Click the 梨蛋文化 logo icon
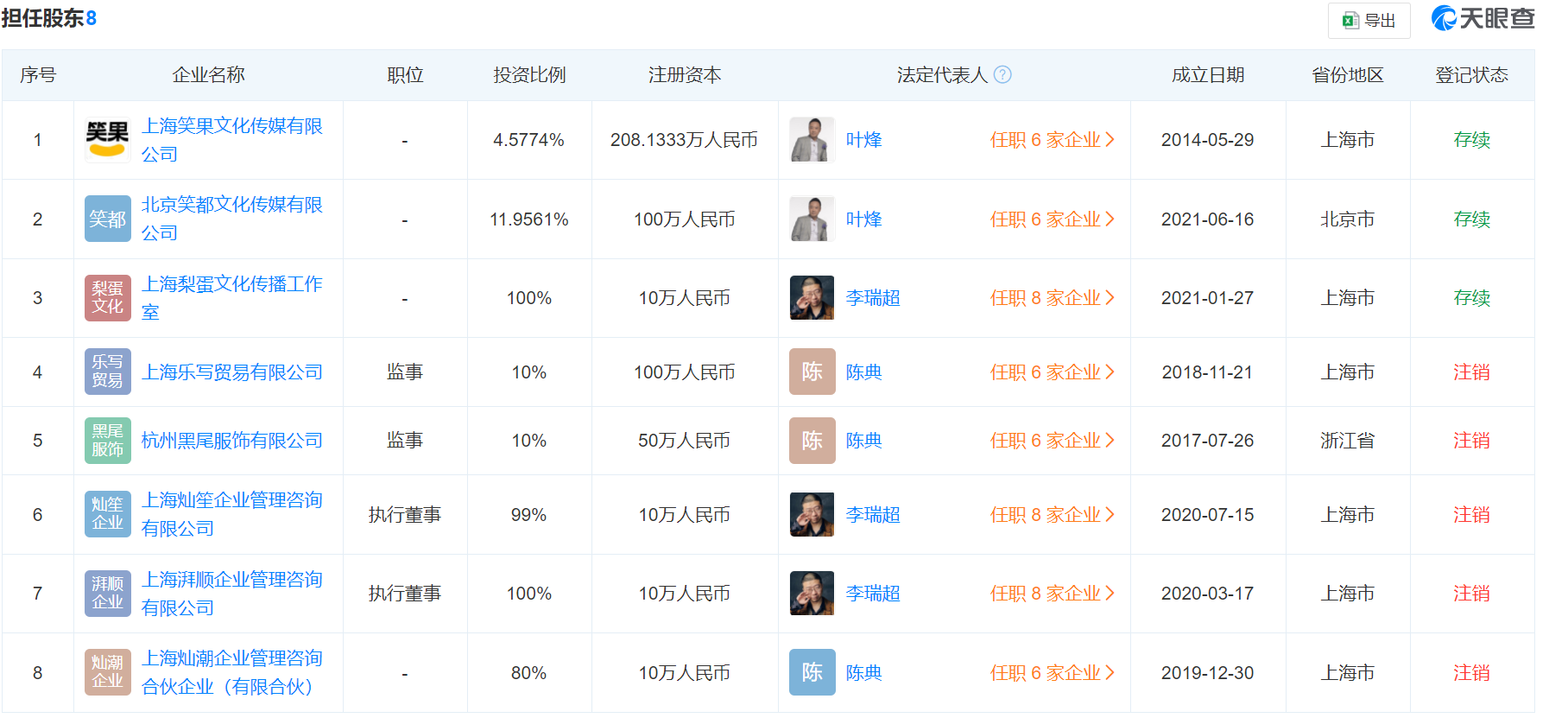 pyautogui.click(x=107, y=298)
